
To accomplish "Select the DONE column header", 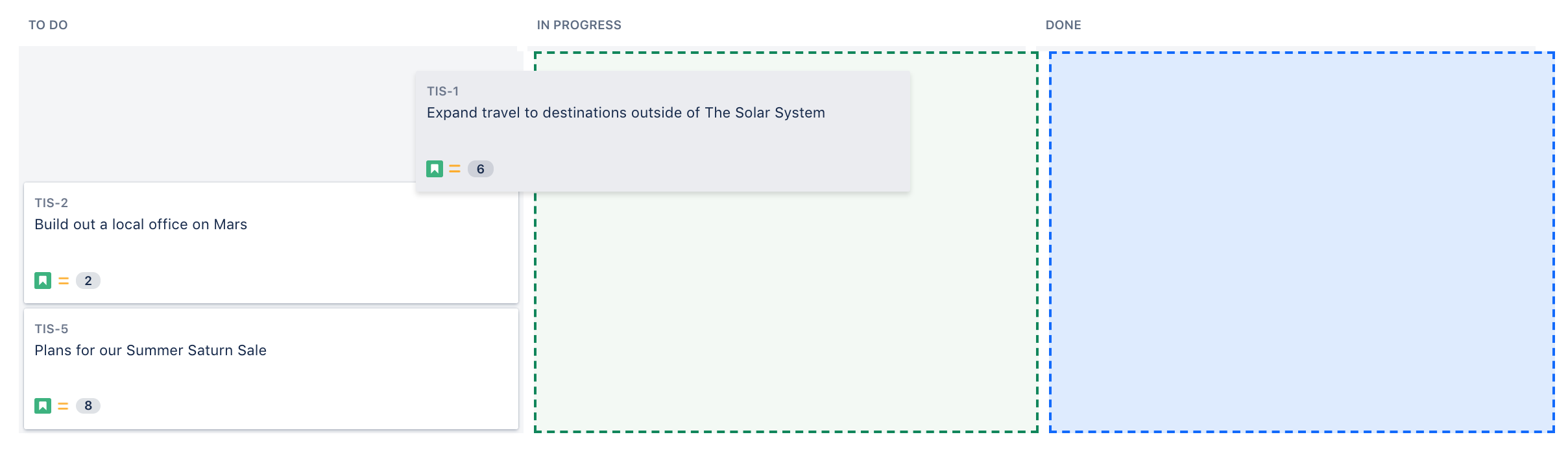I will [x=1063, y=25].
